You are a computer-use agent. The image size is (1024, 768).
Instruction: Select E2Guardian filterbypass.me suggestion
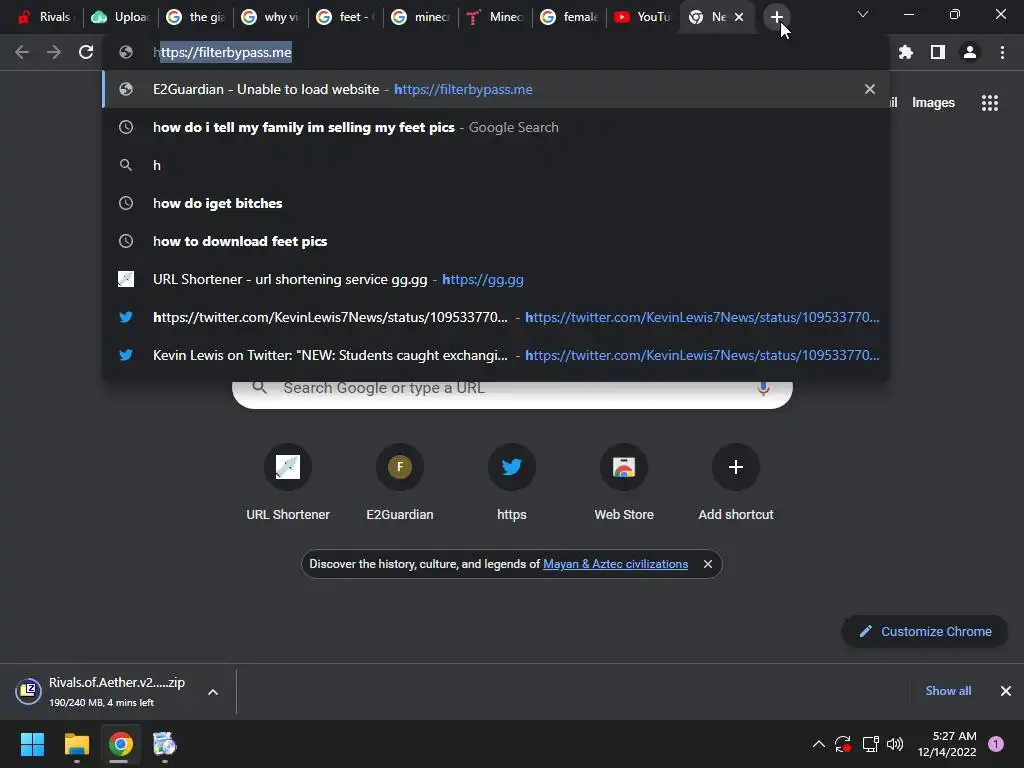point(496,89)
